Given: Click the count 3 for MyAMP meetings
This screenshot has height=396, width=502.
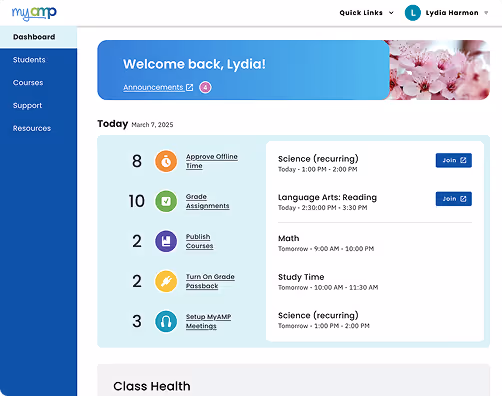Looking at the screenshot, I should [137, 321].
